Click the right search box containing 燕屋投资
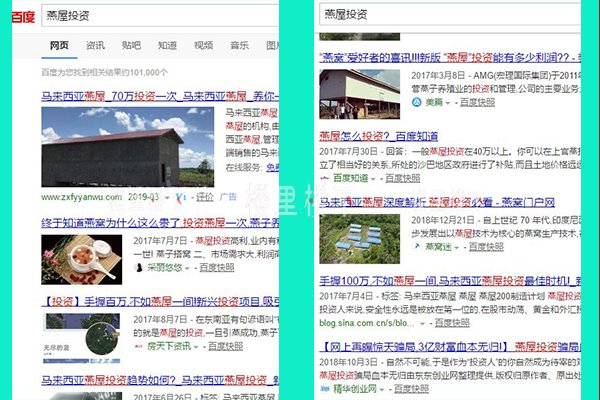This screenshot has width=600, height=400. pyautogui.click(x=450, y=14)
